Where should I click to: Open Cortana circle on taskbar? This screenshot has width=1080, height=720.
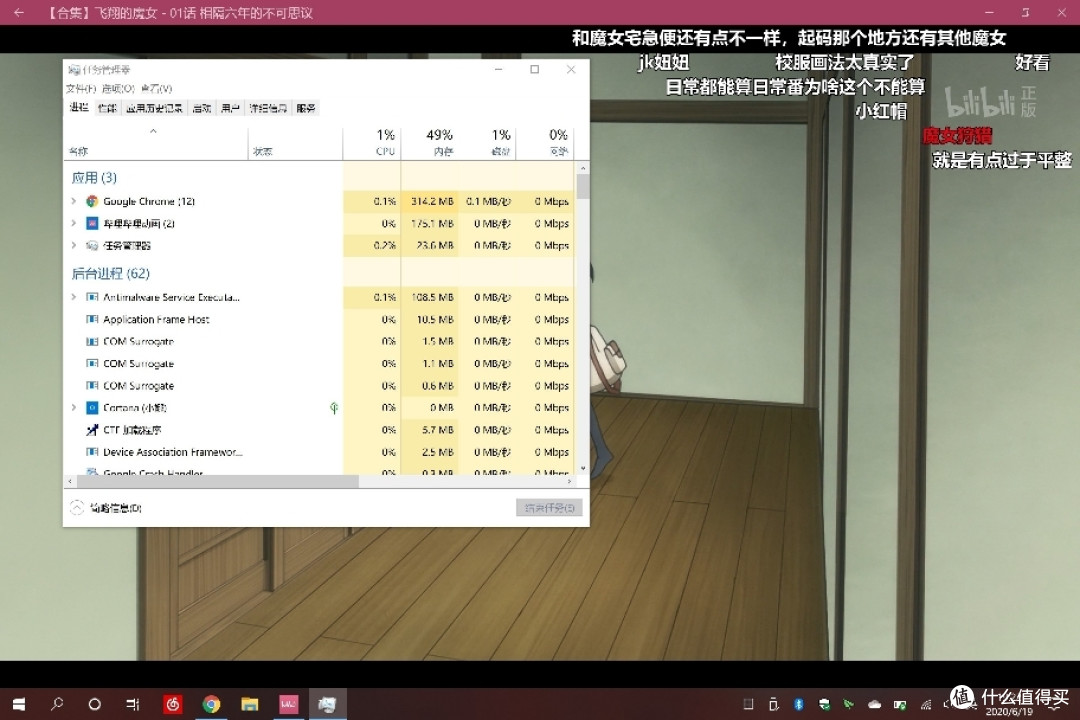tap(95, 703)
